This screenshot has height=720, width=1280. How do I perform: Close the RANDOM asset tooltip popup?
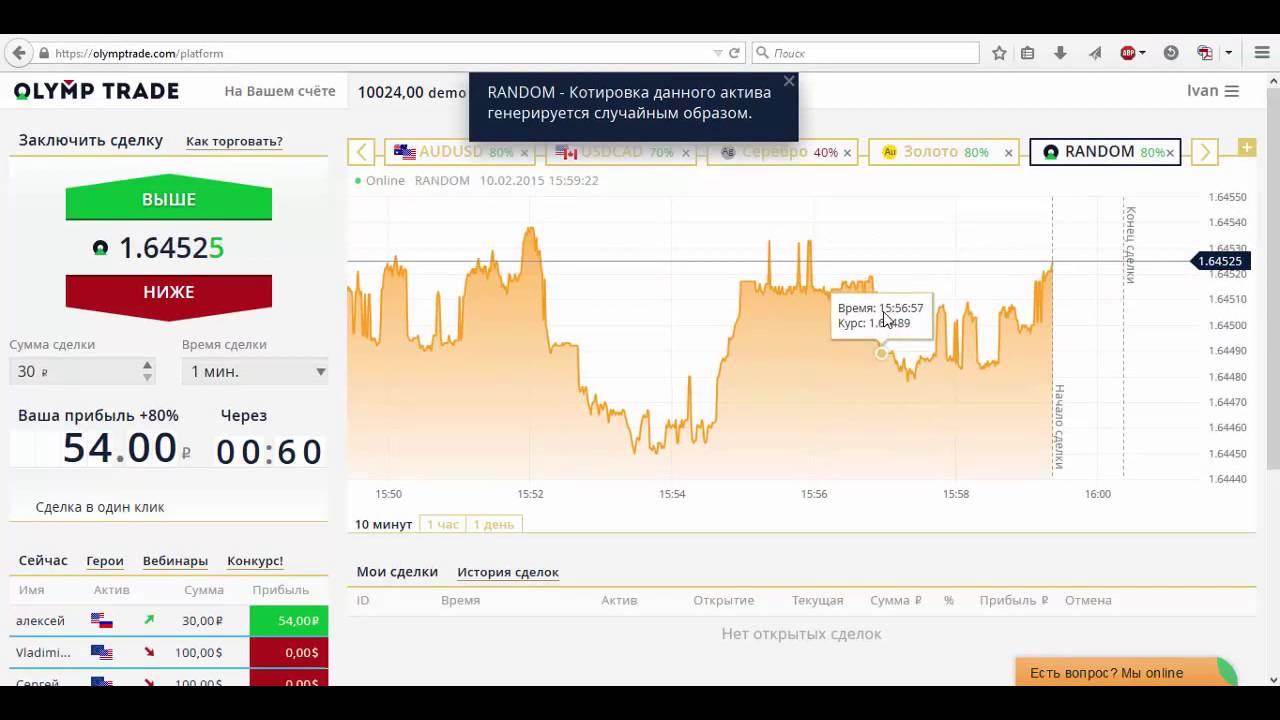[789, 81]
